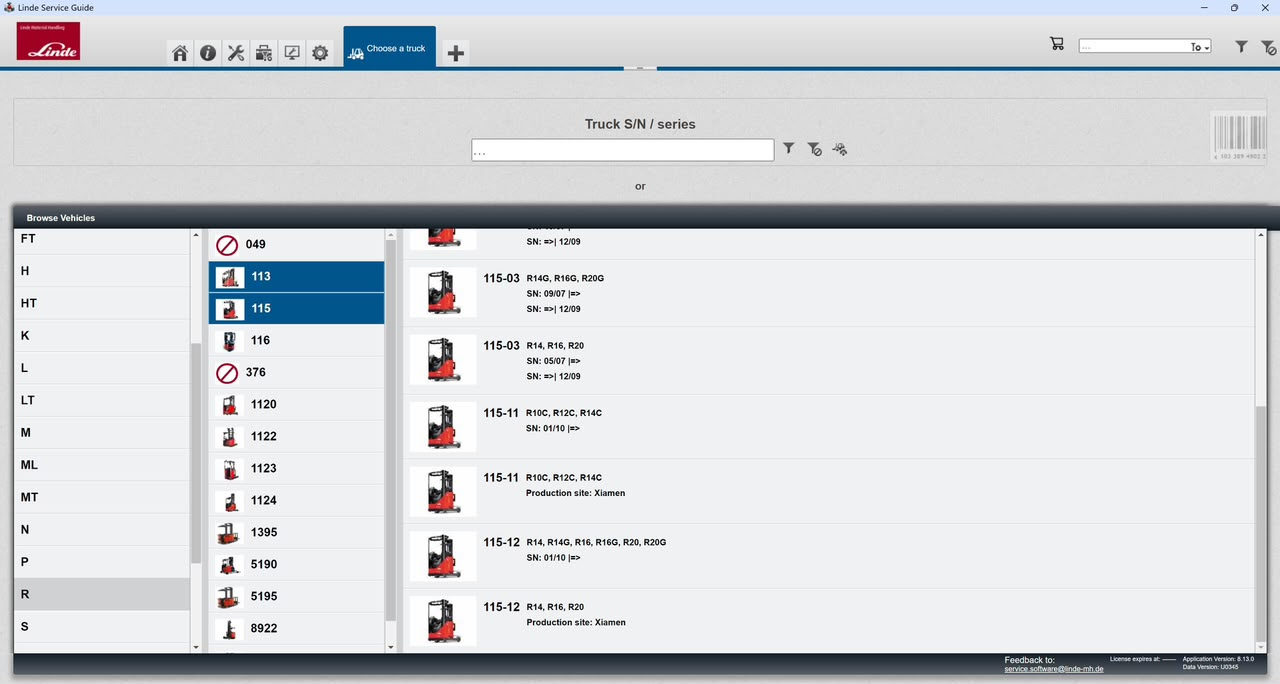
Task: Select series 5195 truck icon row
Action: 296,596
